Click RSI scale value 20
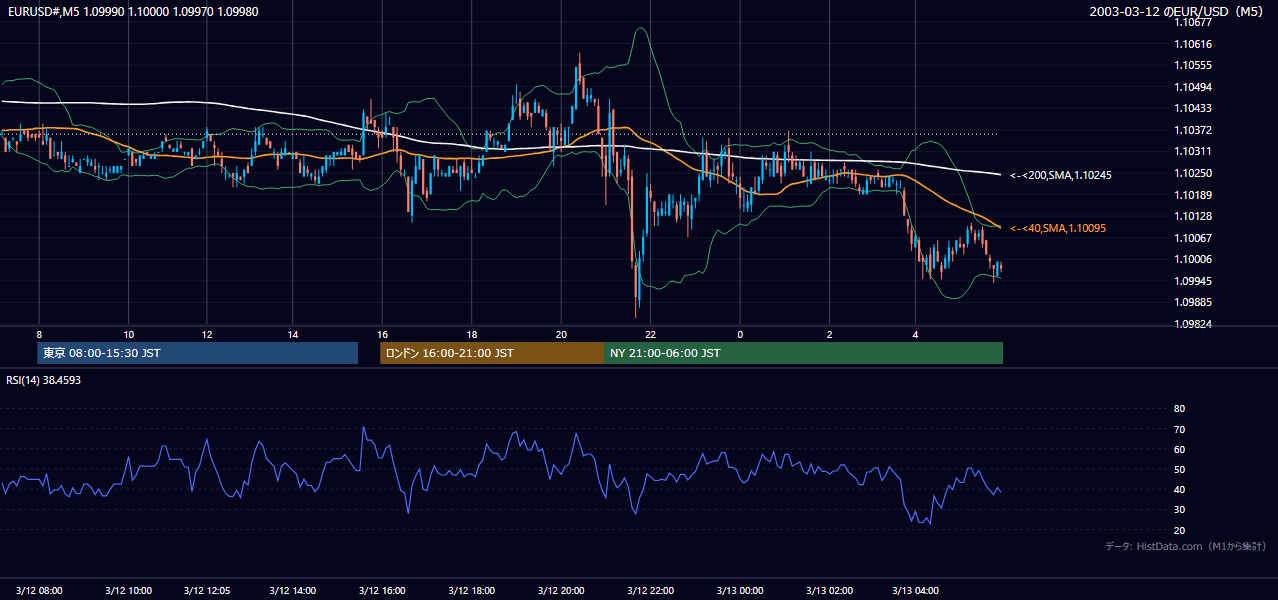This screenshot has width=1278, height=600. coord(1180,530)
